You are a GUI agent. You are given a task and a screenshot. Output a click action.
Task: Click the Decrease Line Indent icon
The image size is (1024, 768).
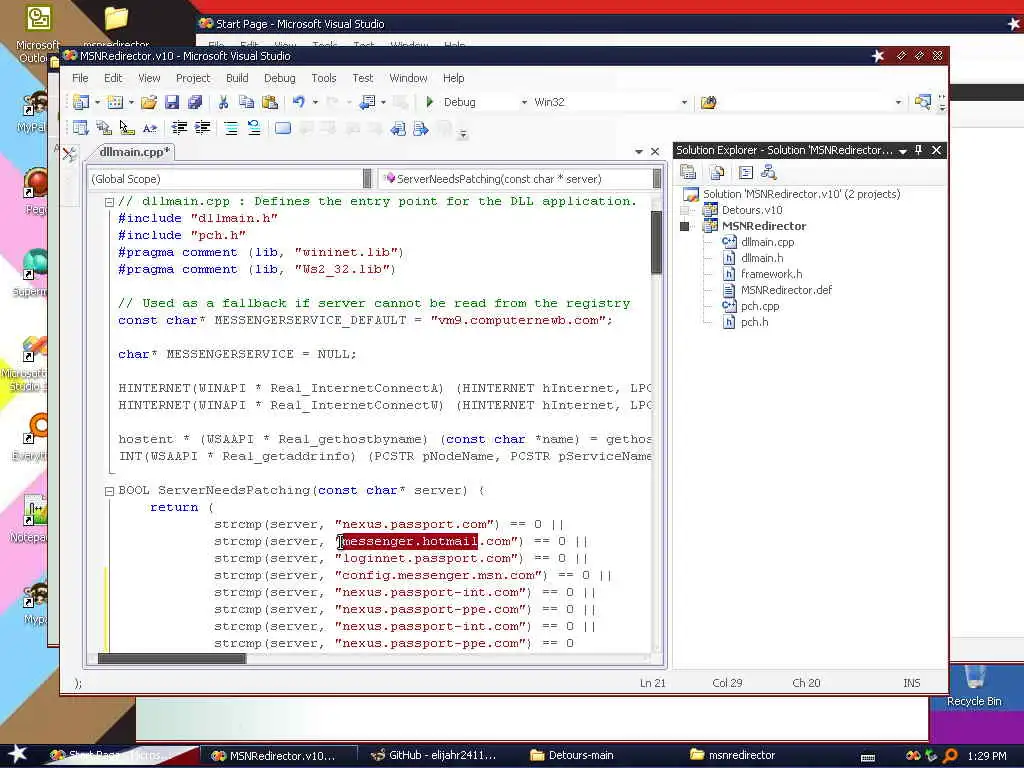(x=180, y=128)
